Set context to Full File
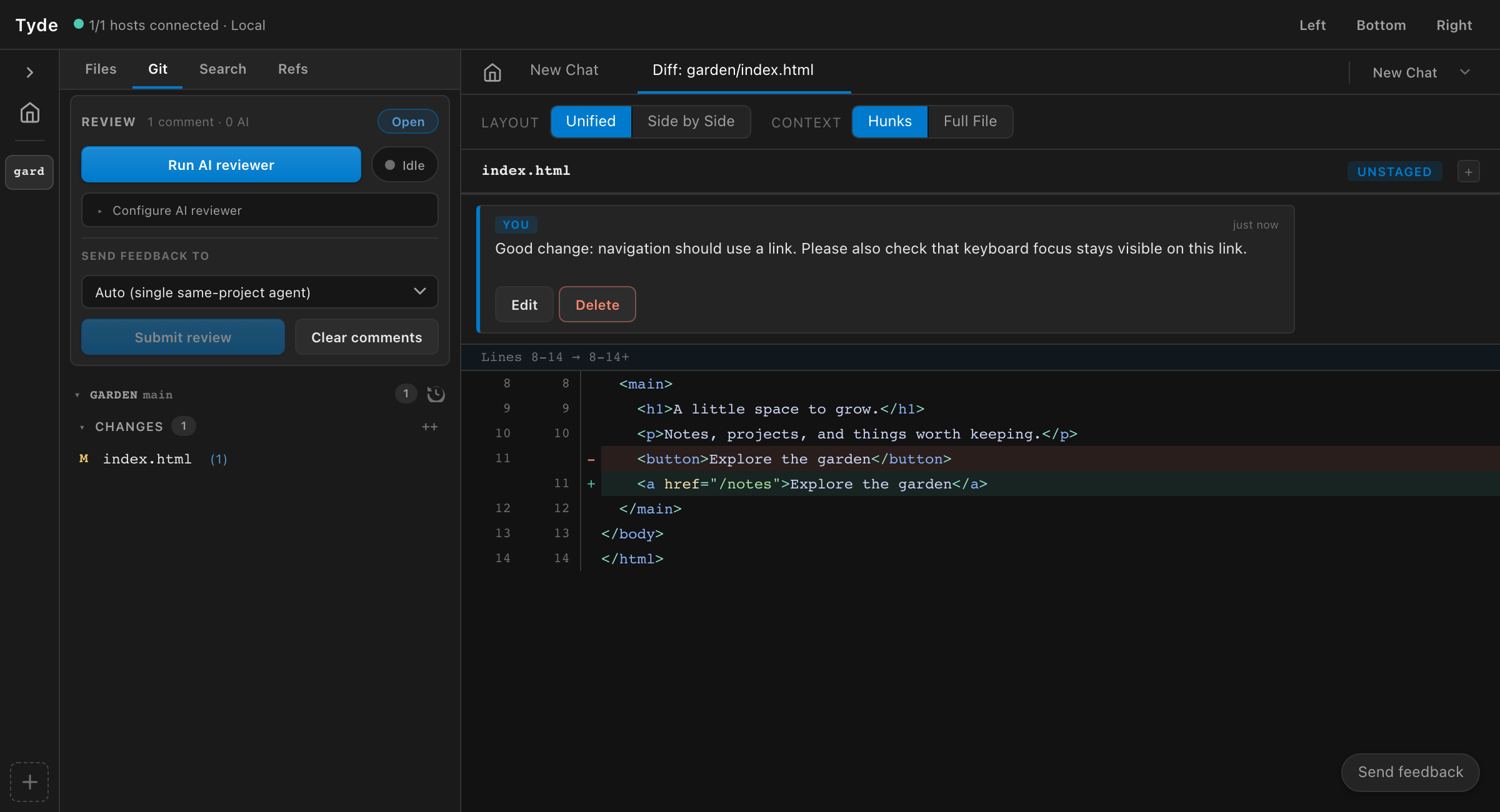Screen dimensions: 1500x812 pyautogui.click(x=970, y=121)
